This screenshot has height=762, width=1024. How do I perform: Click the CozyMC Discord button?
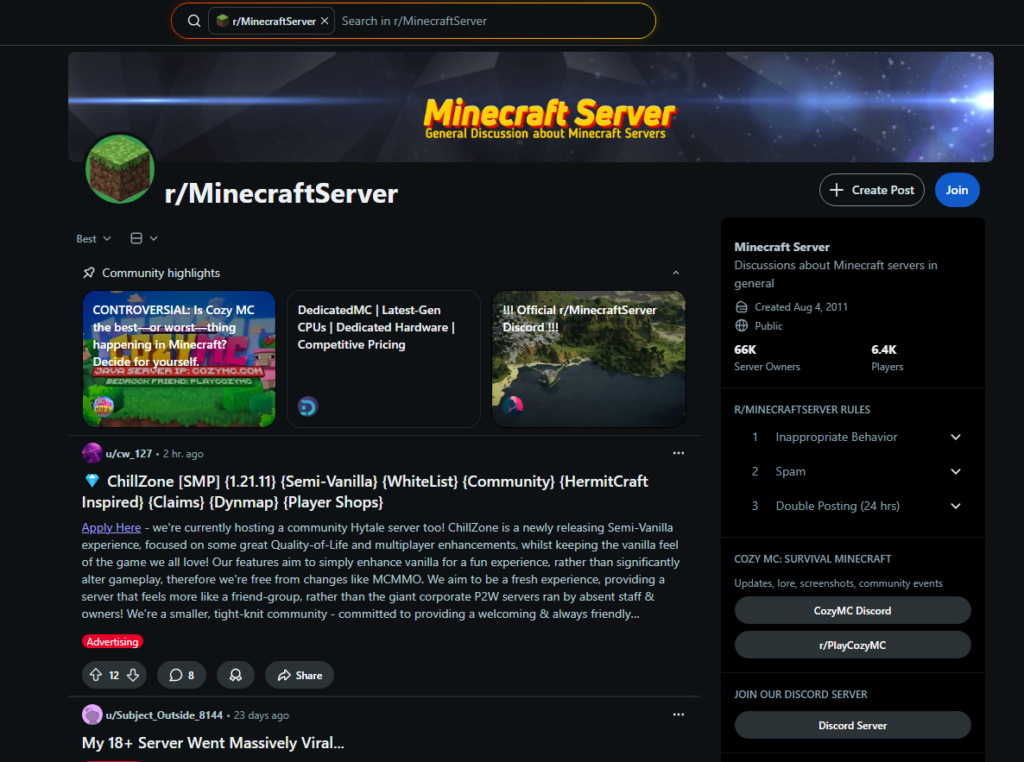pos(852,611)
